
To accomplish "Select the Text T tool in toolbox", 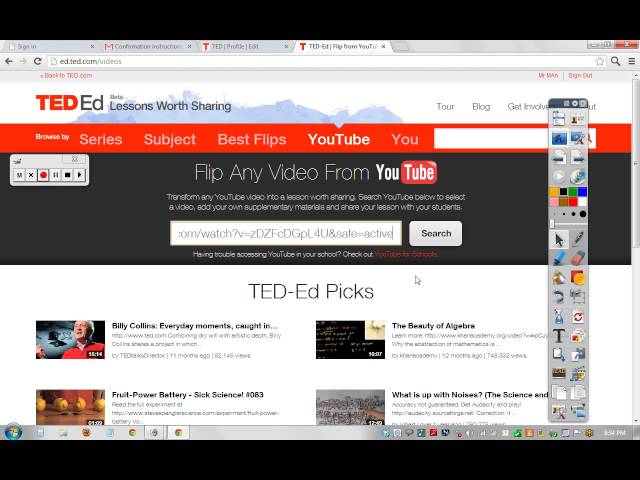I will [559, 336].
